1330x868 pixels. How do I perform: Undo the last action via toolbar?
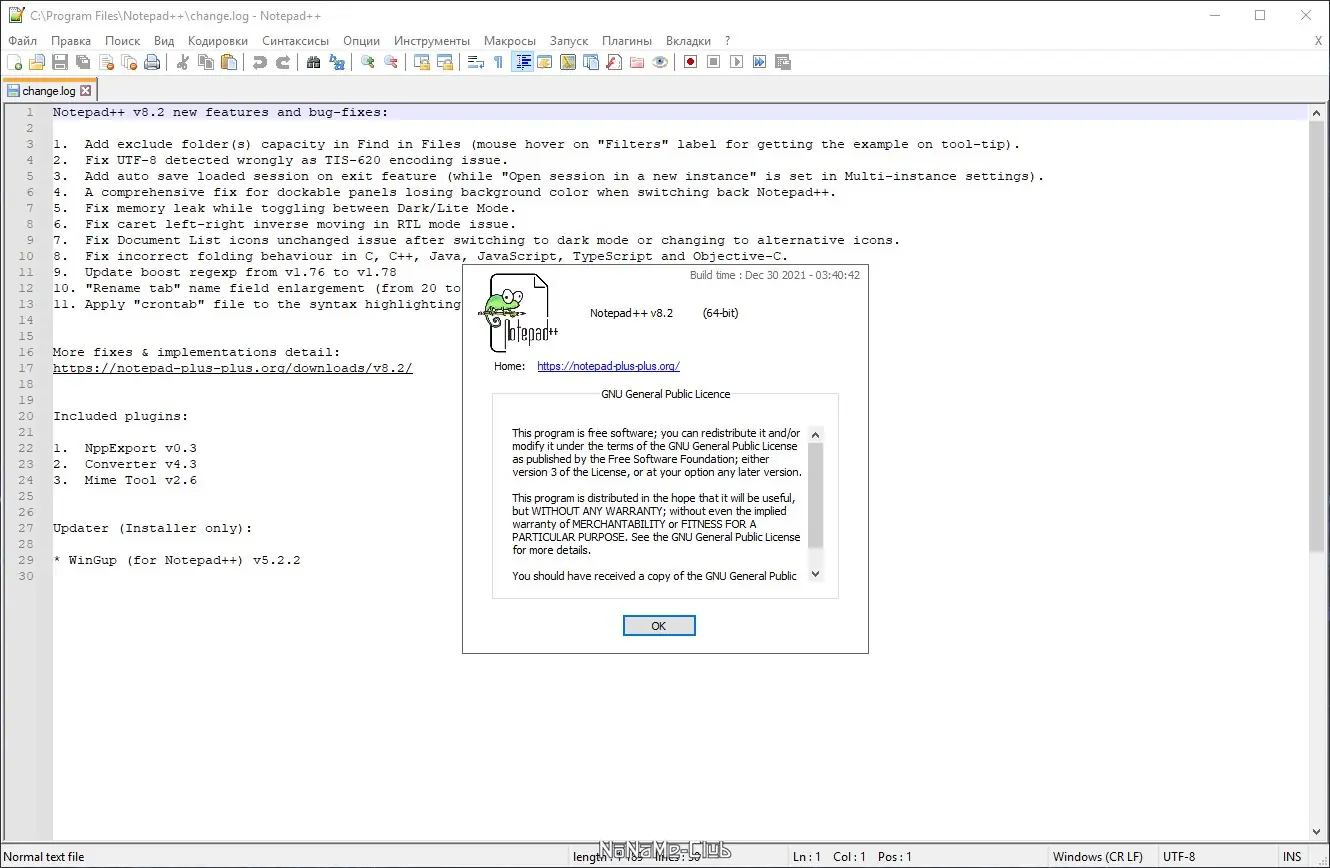pyautogui.click(x=260, y=62)
